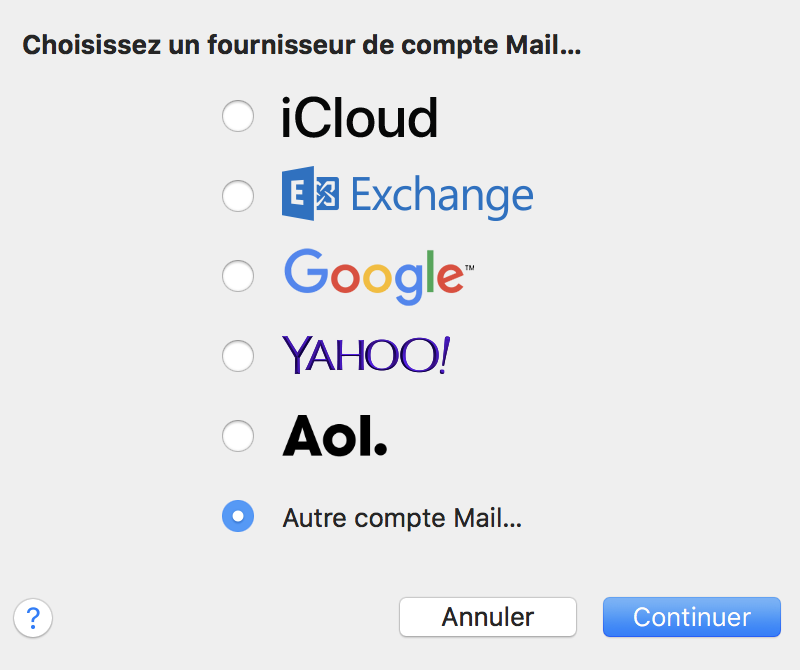
Task: Click the exclamation mark in Yahoo logo
Action: pos(441,355)
